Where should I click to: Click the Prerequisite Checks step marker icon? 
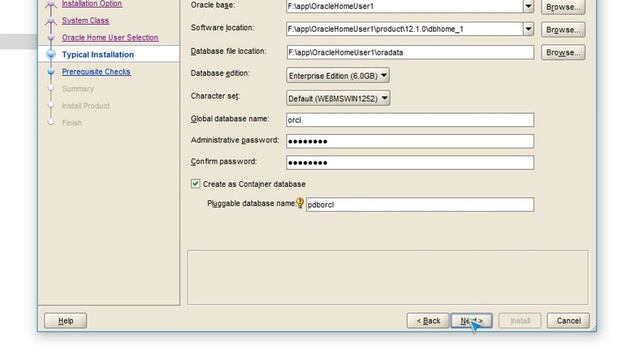coord(51,72)
